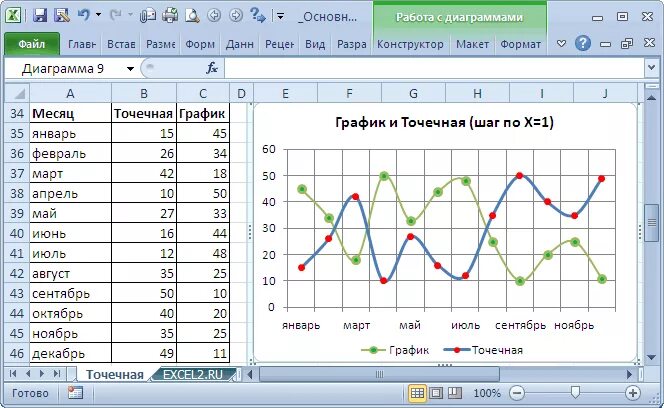Click the vertical scrollbar down arrow
The width and height of the screenshot is (664, 408).
pos(652,358)
